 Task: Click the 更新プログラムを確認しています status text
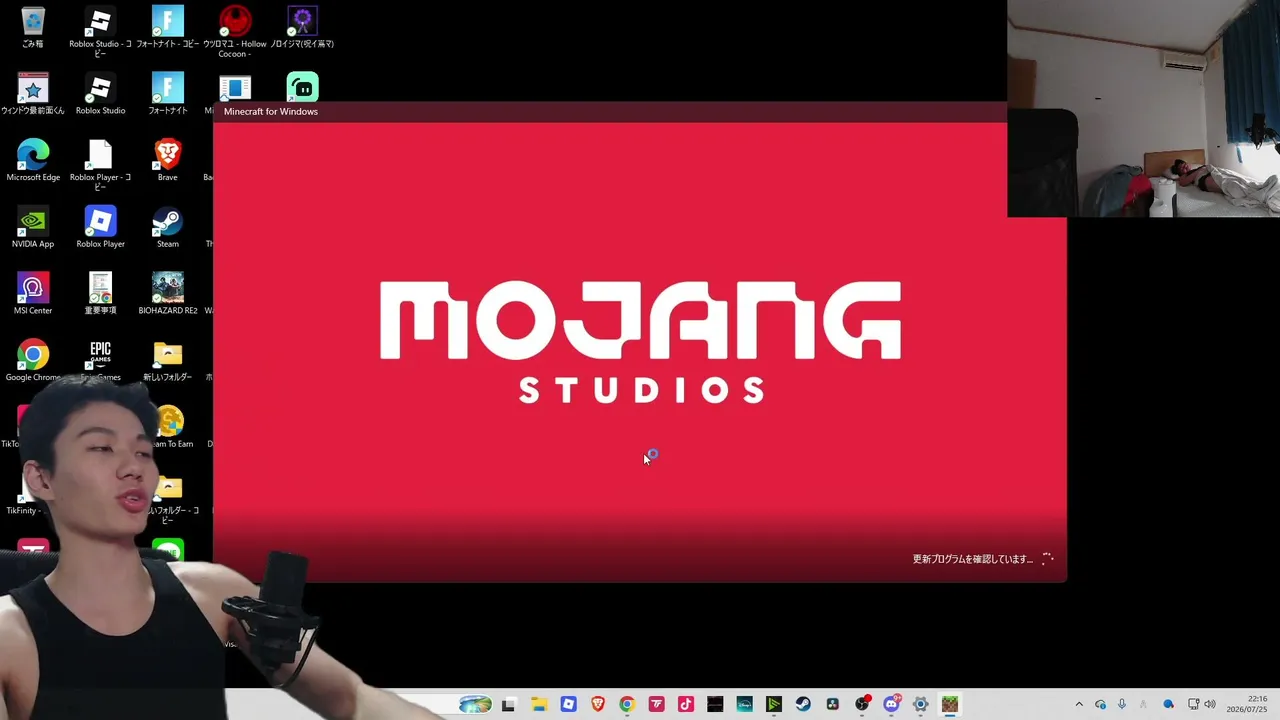[973, 559]
